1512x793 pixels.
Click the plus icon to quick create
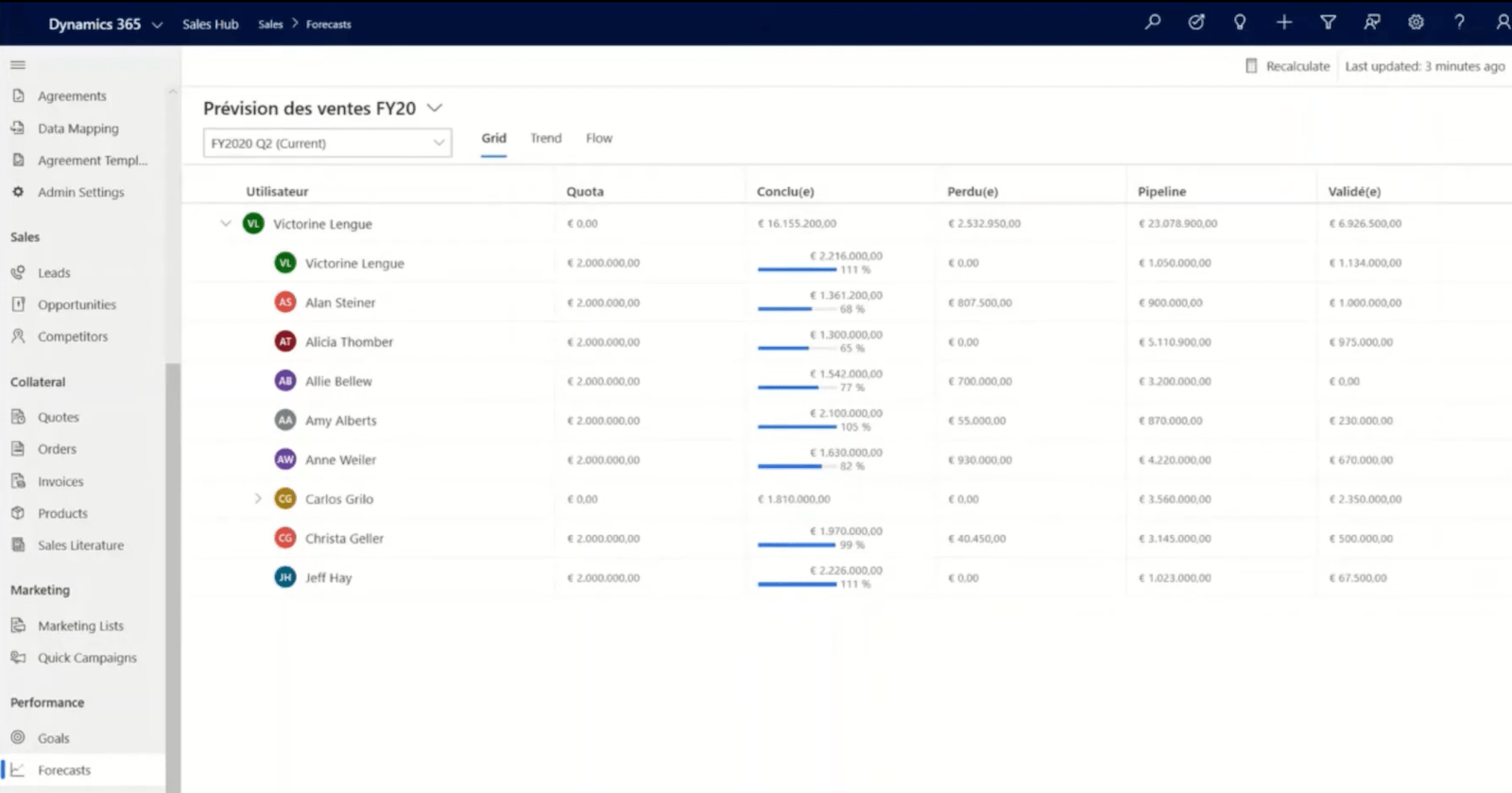[x=1283, y=22]
